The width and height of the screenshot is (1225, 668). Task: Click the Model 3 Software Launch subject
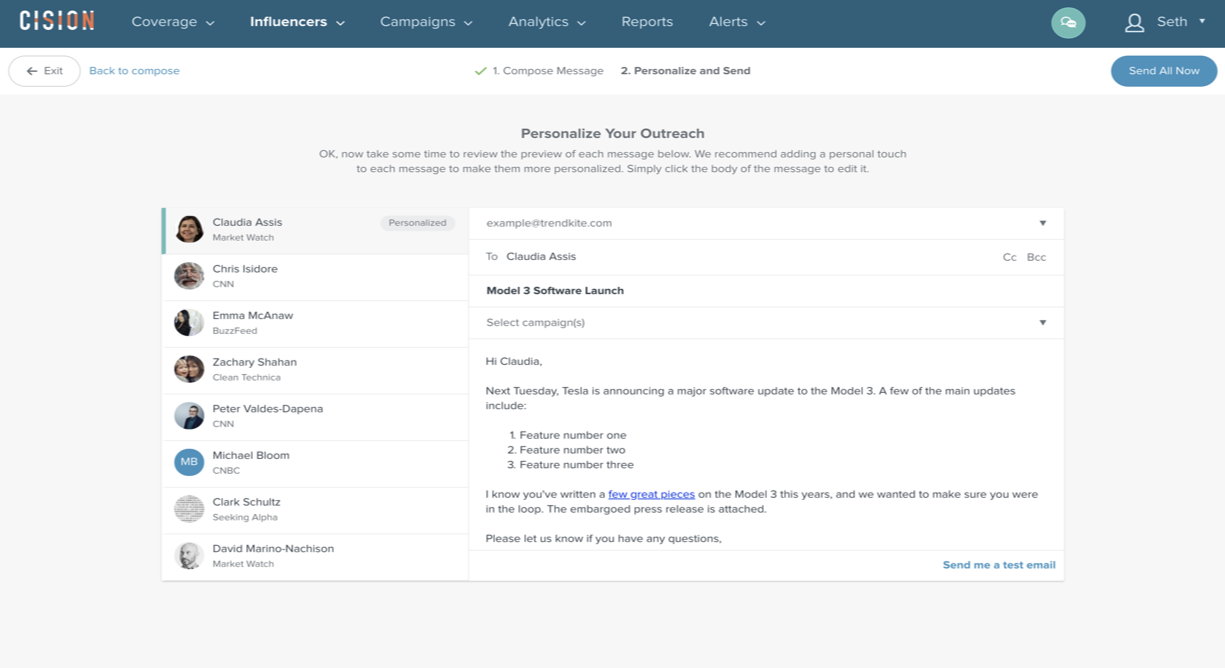(555, 291)
